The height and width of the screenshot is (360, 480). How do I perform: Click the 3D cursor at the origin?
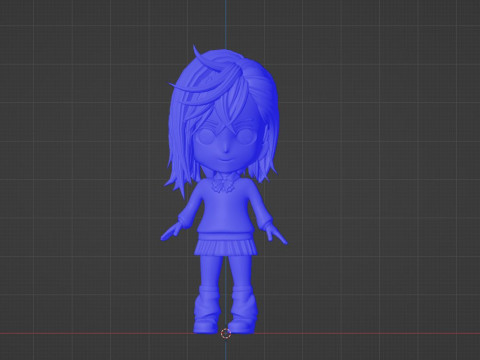[x=226, y=333]
